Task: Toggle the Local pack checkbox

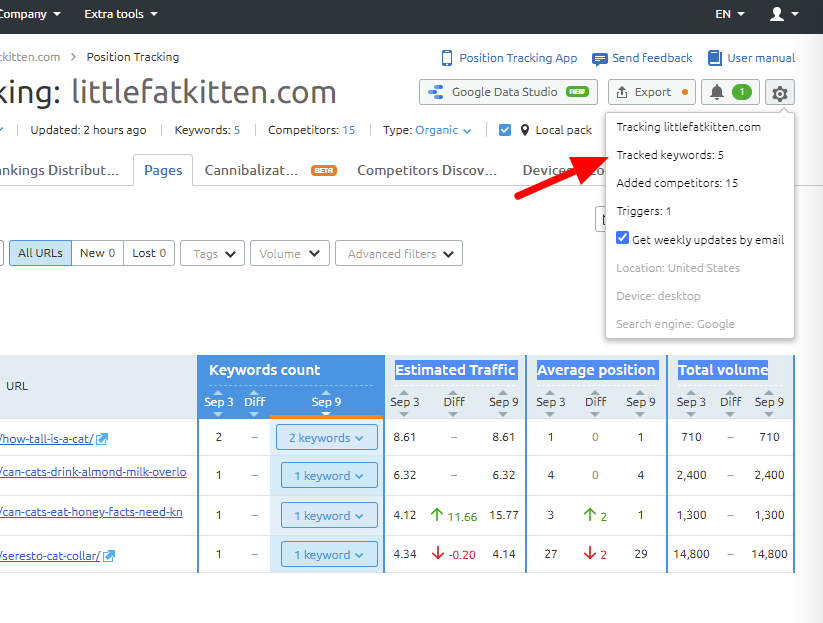Action: (x=504, y=130)
